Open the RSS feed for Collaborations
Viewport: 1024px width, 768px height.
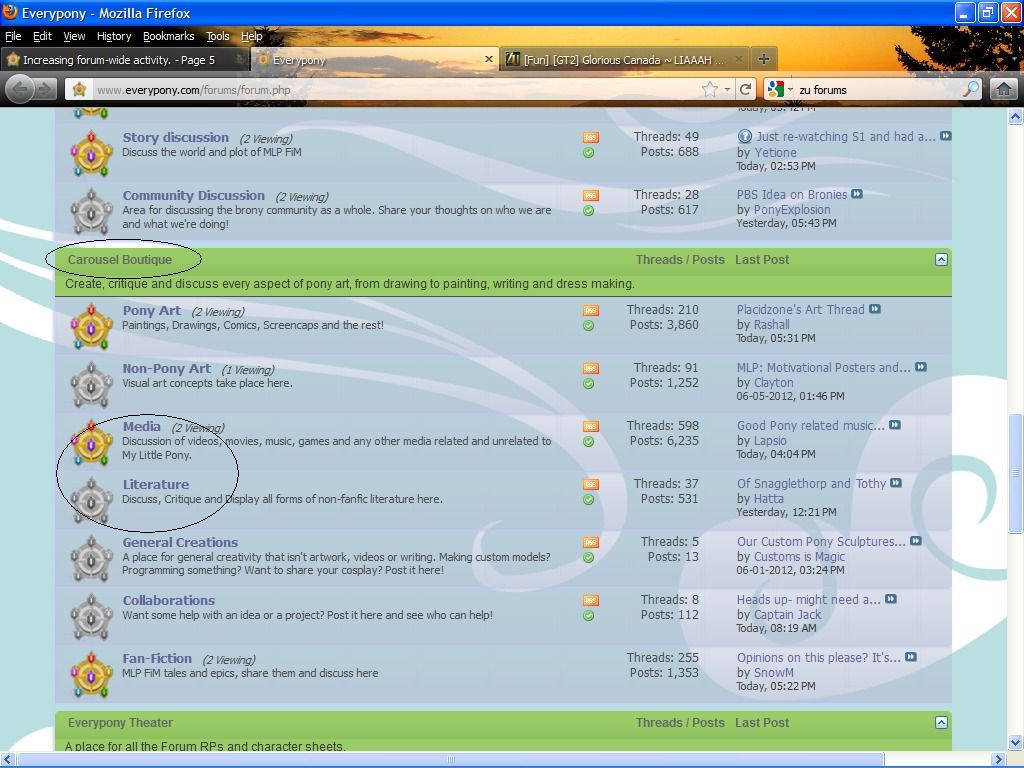click(590, 600)
